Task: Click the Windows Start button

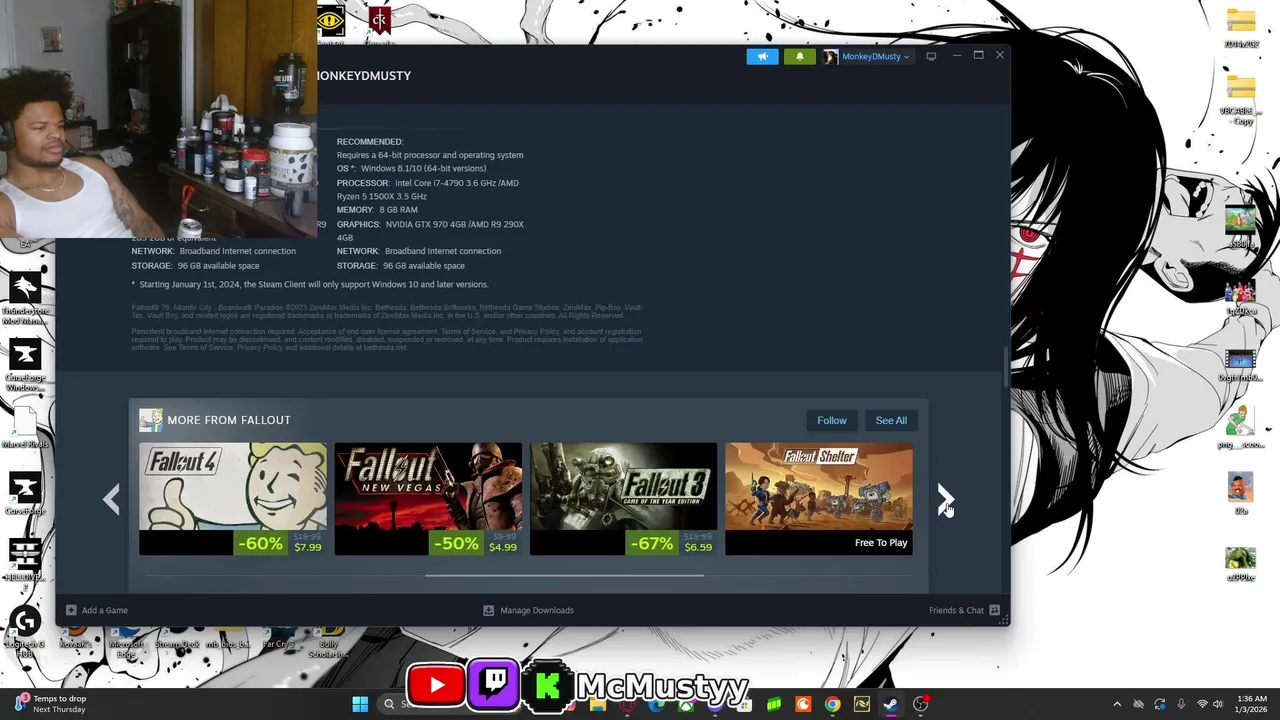Action: (360, 704)
